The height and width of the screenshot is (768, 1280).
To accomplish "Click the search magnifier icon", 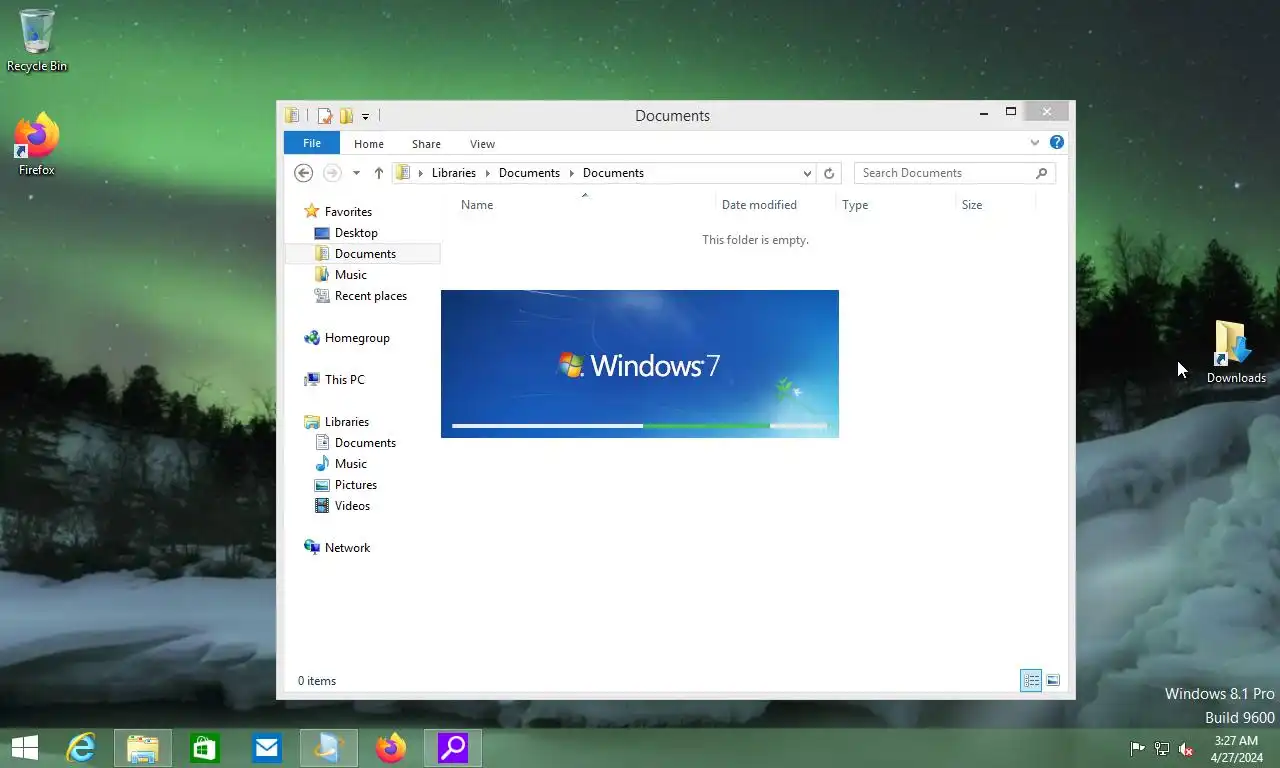I will [x=1042, y=173].
